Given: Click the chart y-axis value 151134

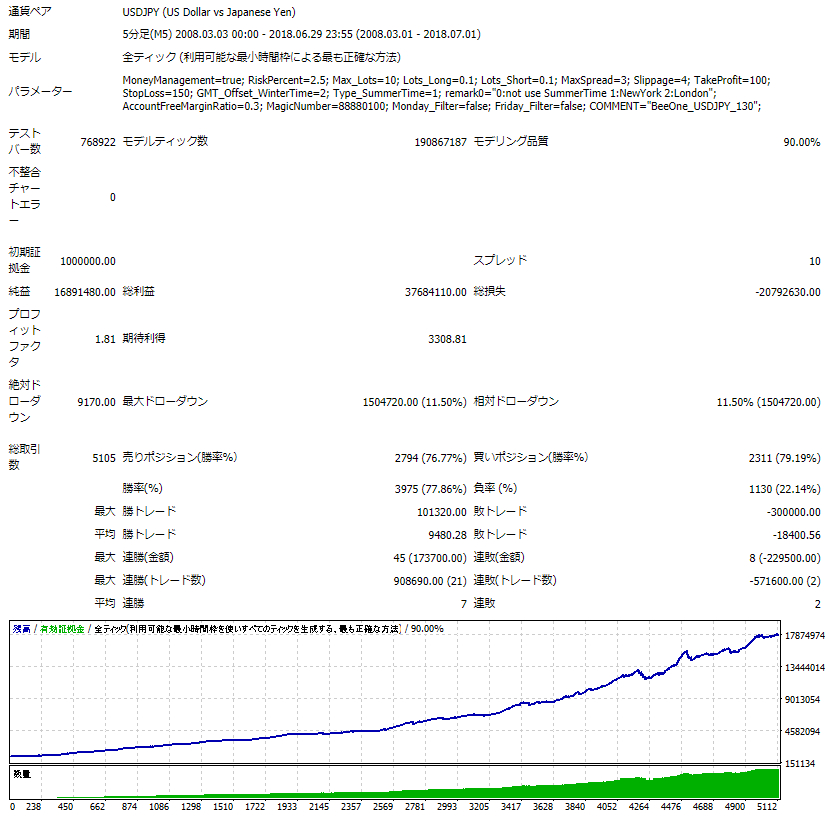Looking at the screenshot, I should 799,764.
